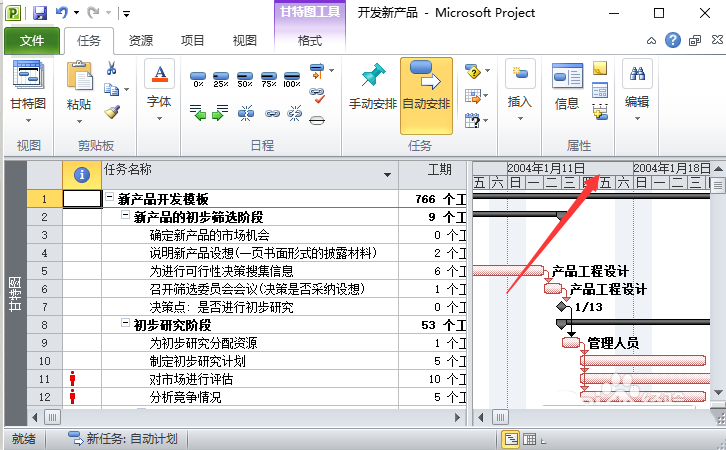This screenshot has width=726, height=450.
Task: Open the Copy dropdown arrow
Action: point(126,89)
